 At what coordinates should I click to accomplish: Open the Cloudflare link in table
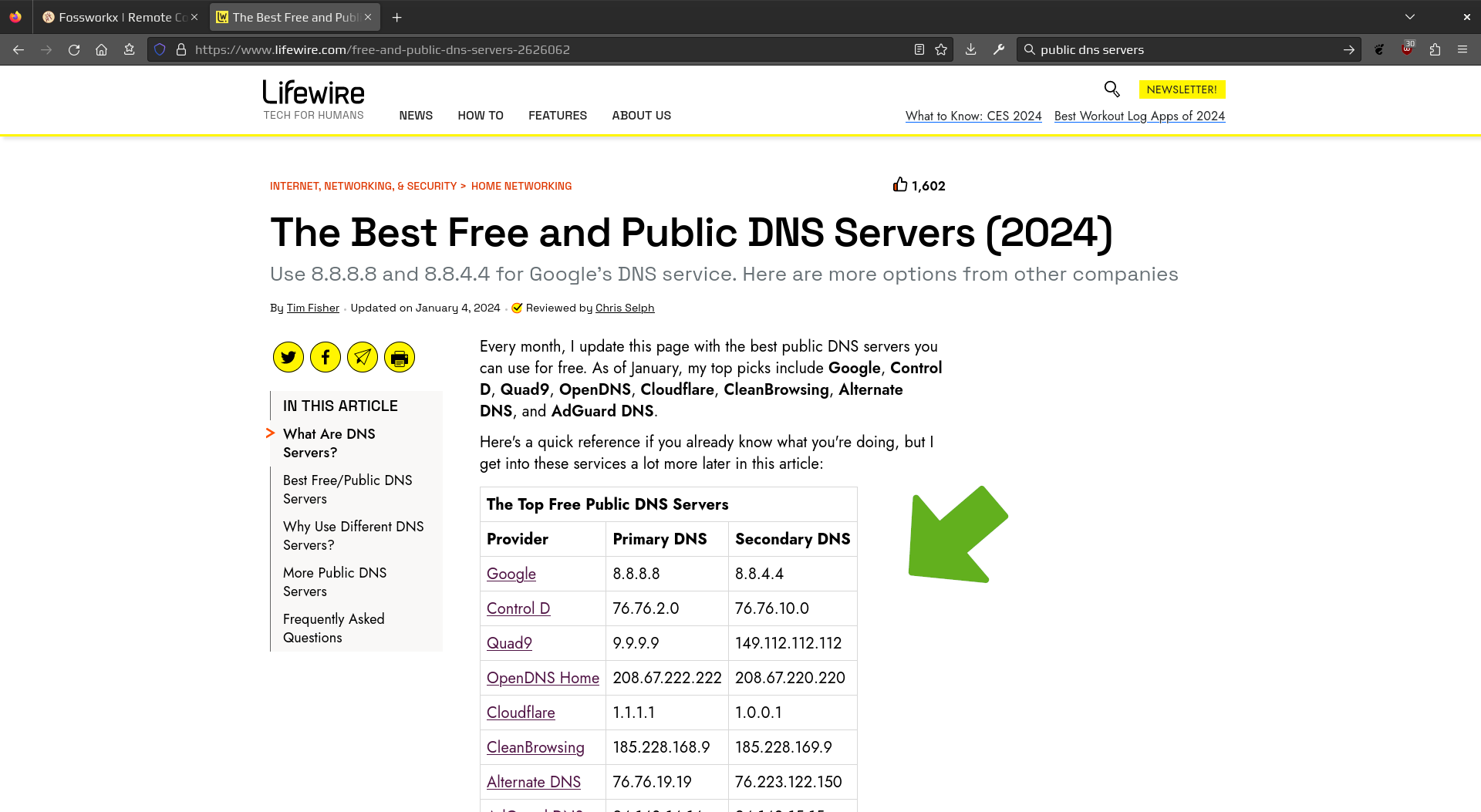(521, 713)
